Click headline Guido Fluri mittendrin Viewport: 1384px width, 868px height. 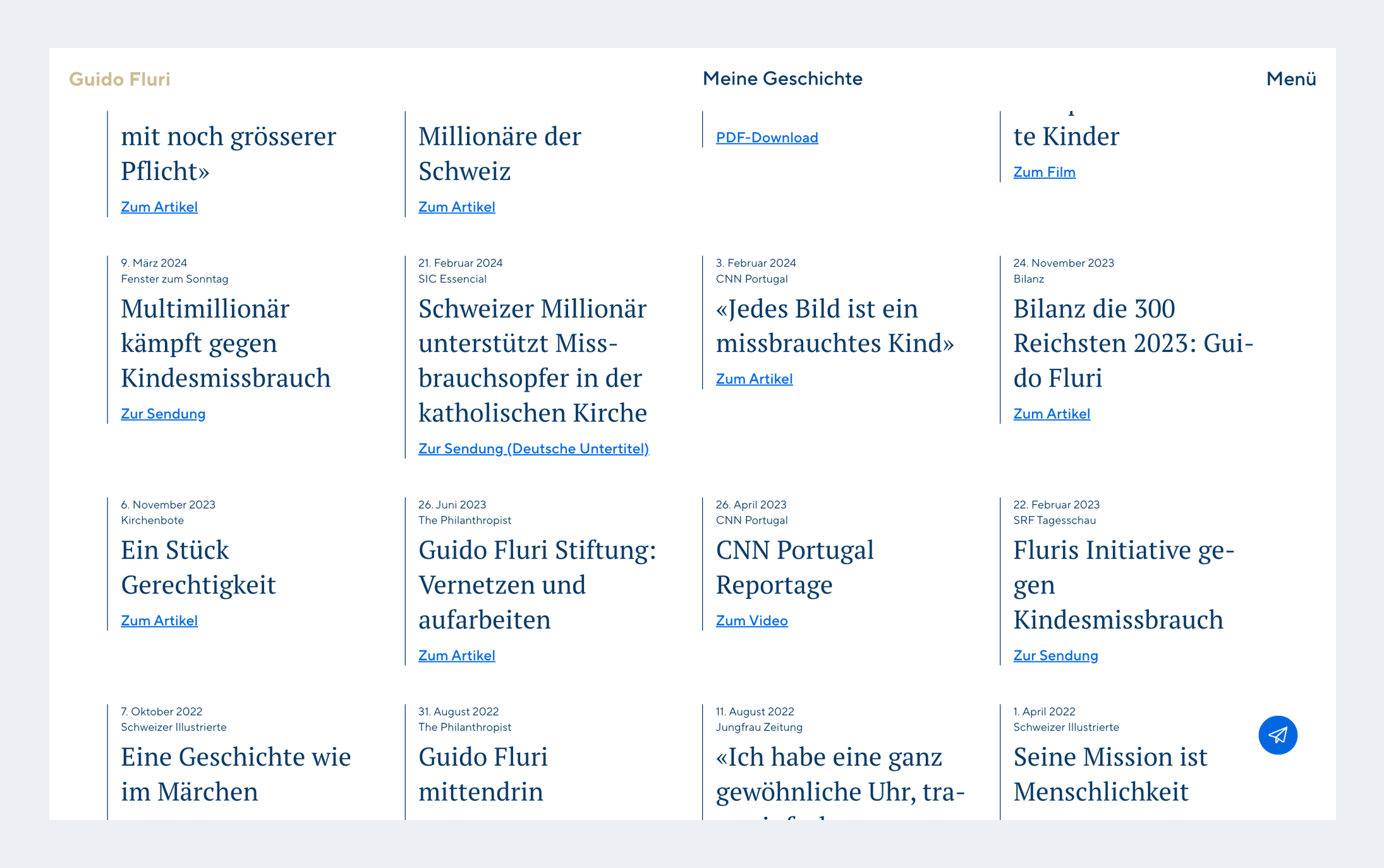click(483, 774)
